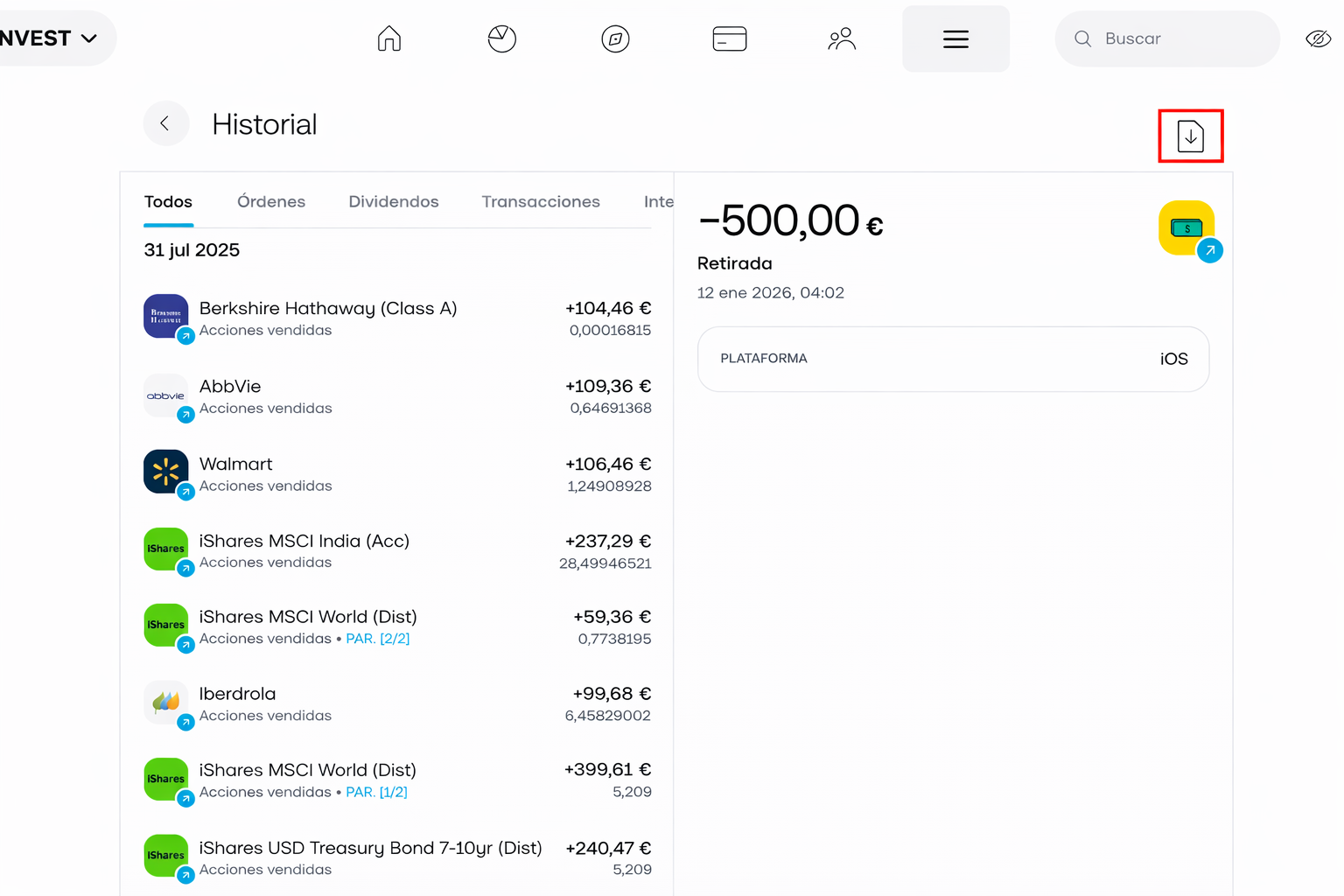Image resolution: width=1344 pixels, height=896 pixels.
Task: Select the Transacciones tab
Action: 540,201
